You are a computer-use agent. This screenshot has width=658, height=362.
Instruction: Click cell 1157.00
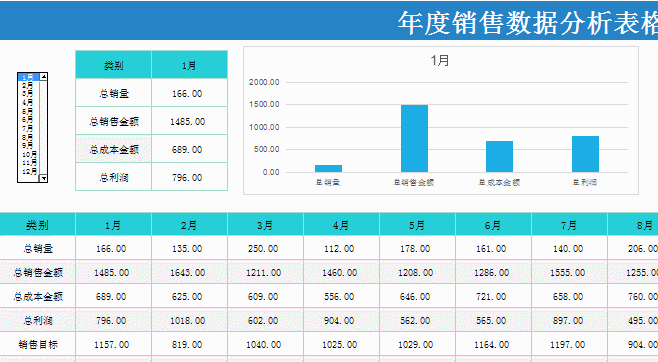(113, 344)
